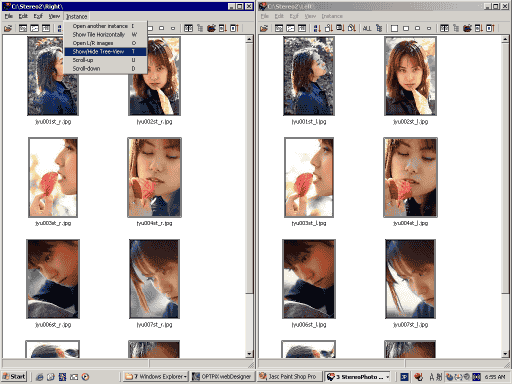Viewport: 512px width, 384px height.
Task: Select the largest thumbnail size square in right toolbar
Action: point(394,28)
